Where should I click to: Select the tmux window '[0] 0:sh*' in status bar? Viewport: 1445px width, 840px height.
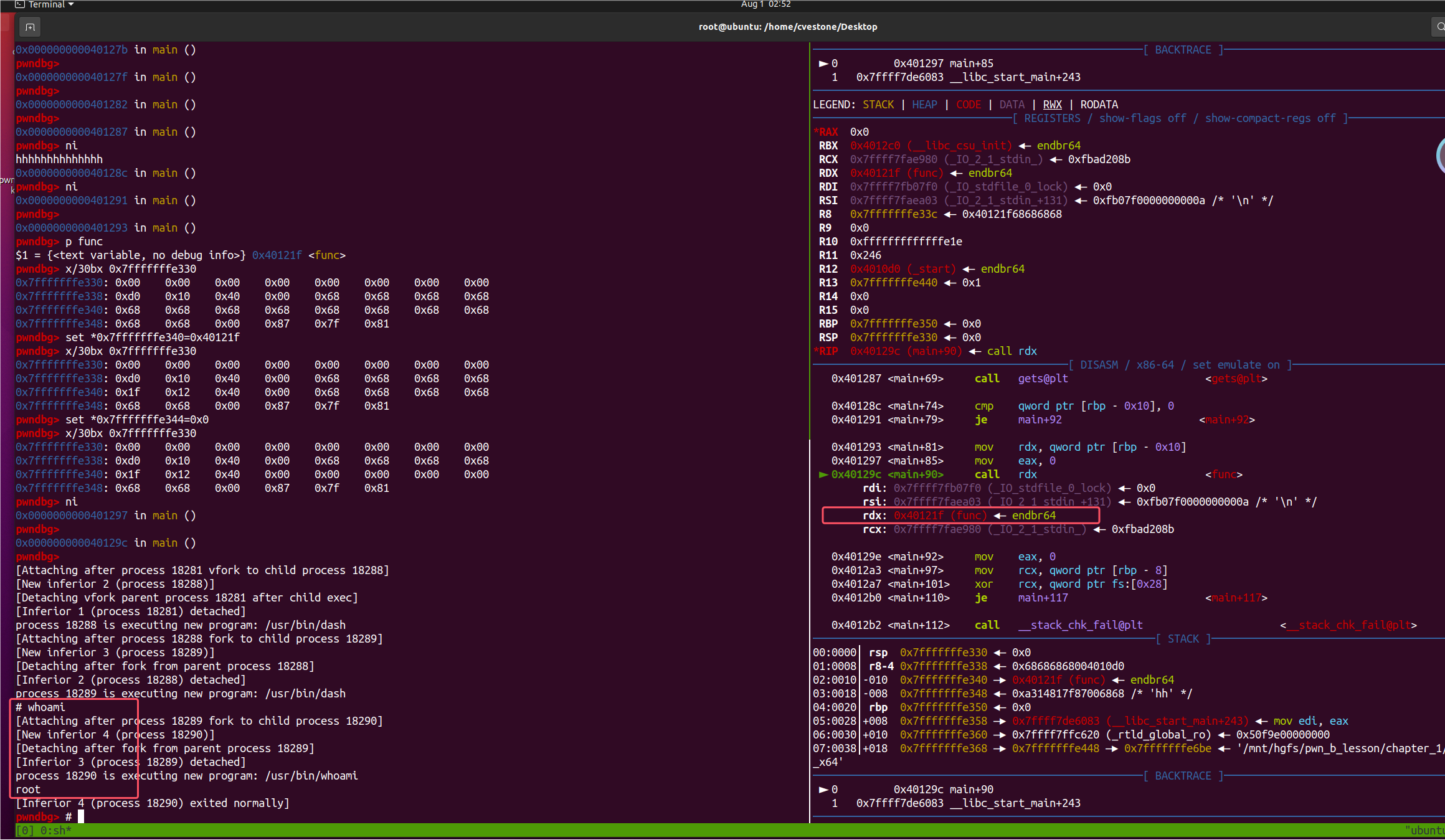[44, 830]
